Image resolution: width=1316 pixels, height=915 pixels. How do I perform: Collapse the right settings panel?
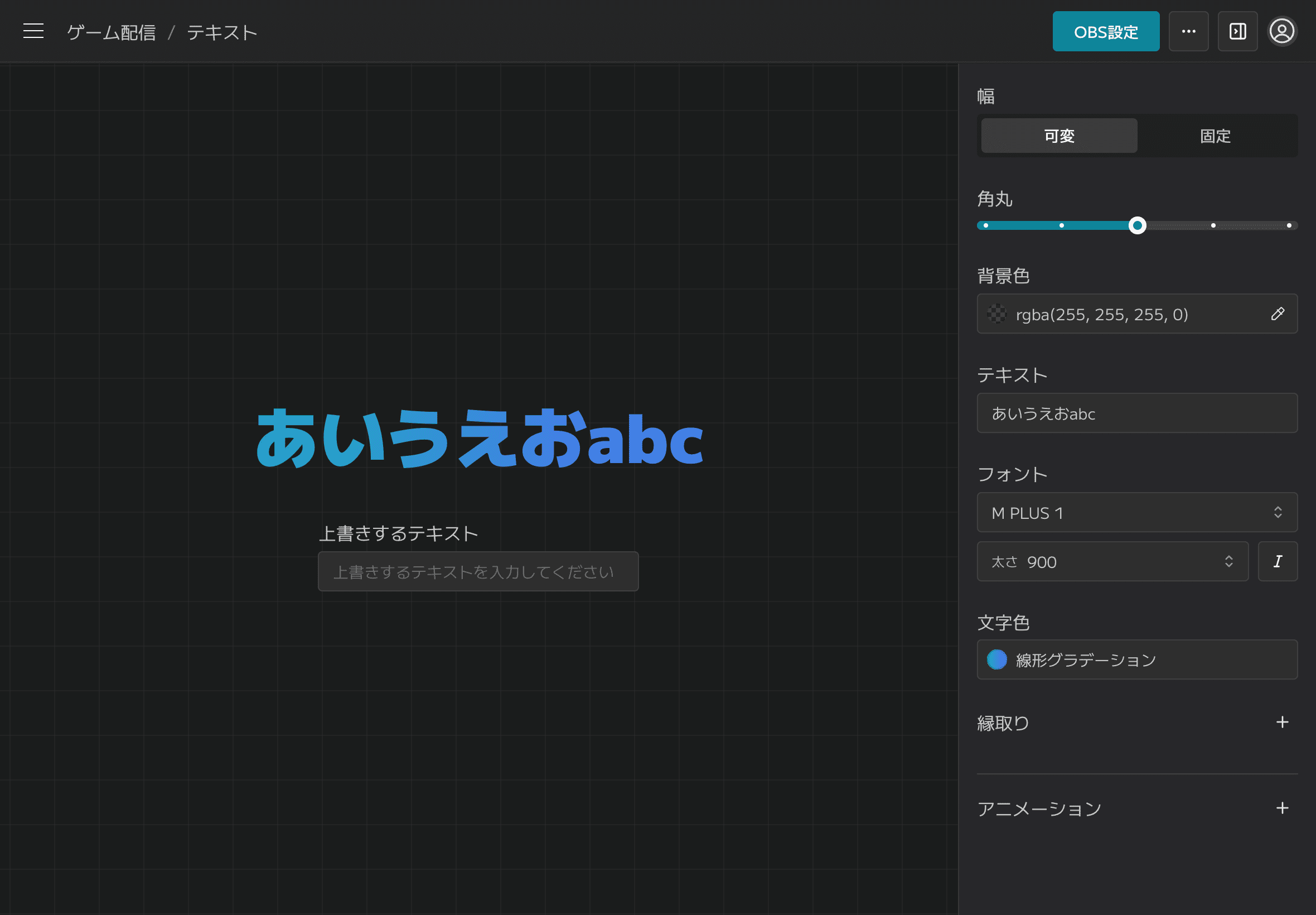point(1237,31)
